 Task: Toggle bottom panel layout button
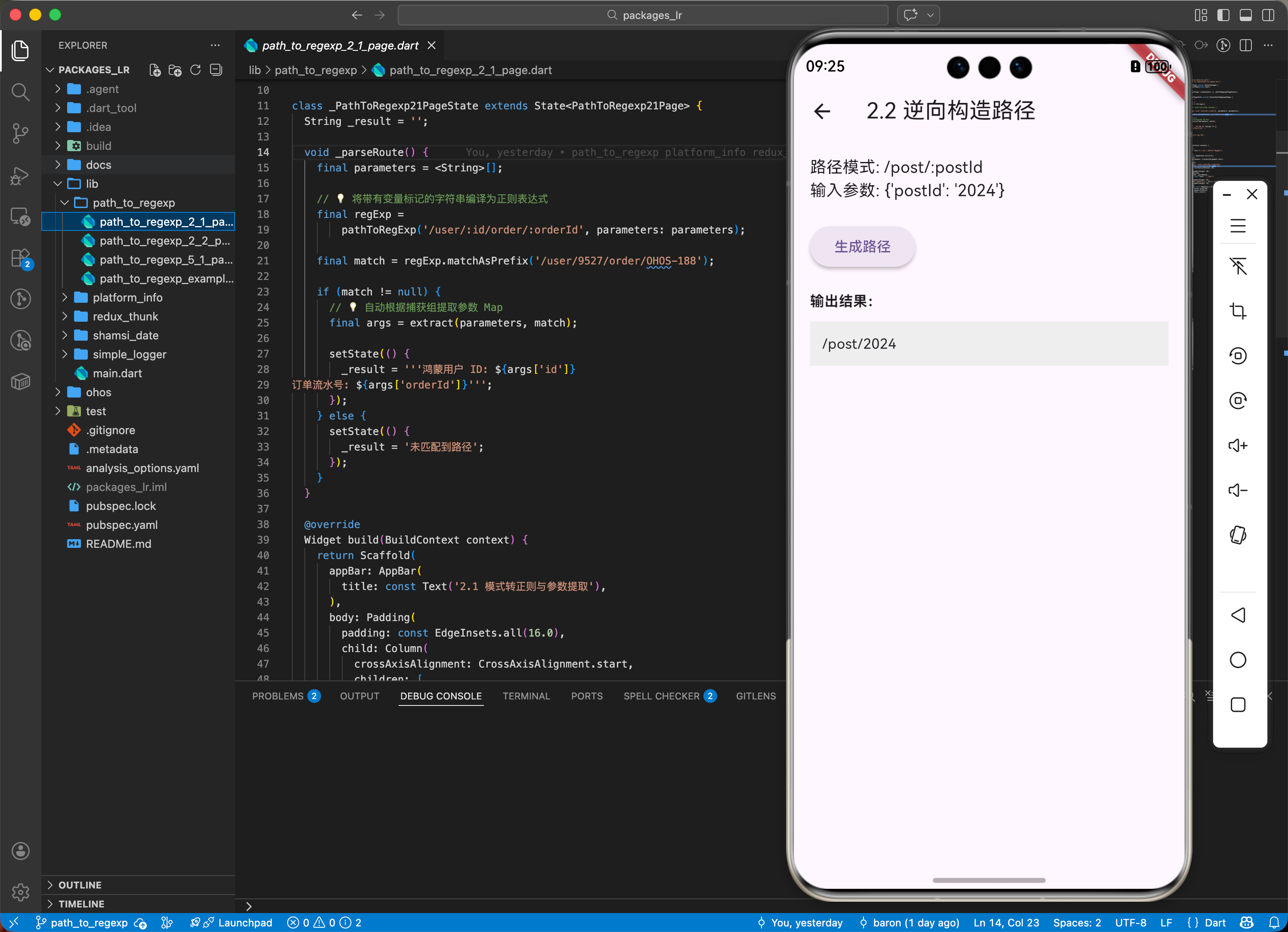(1245, 15)
